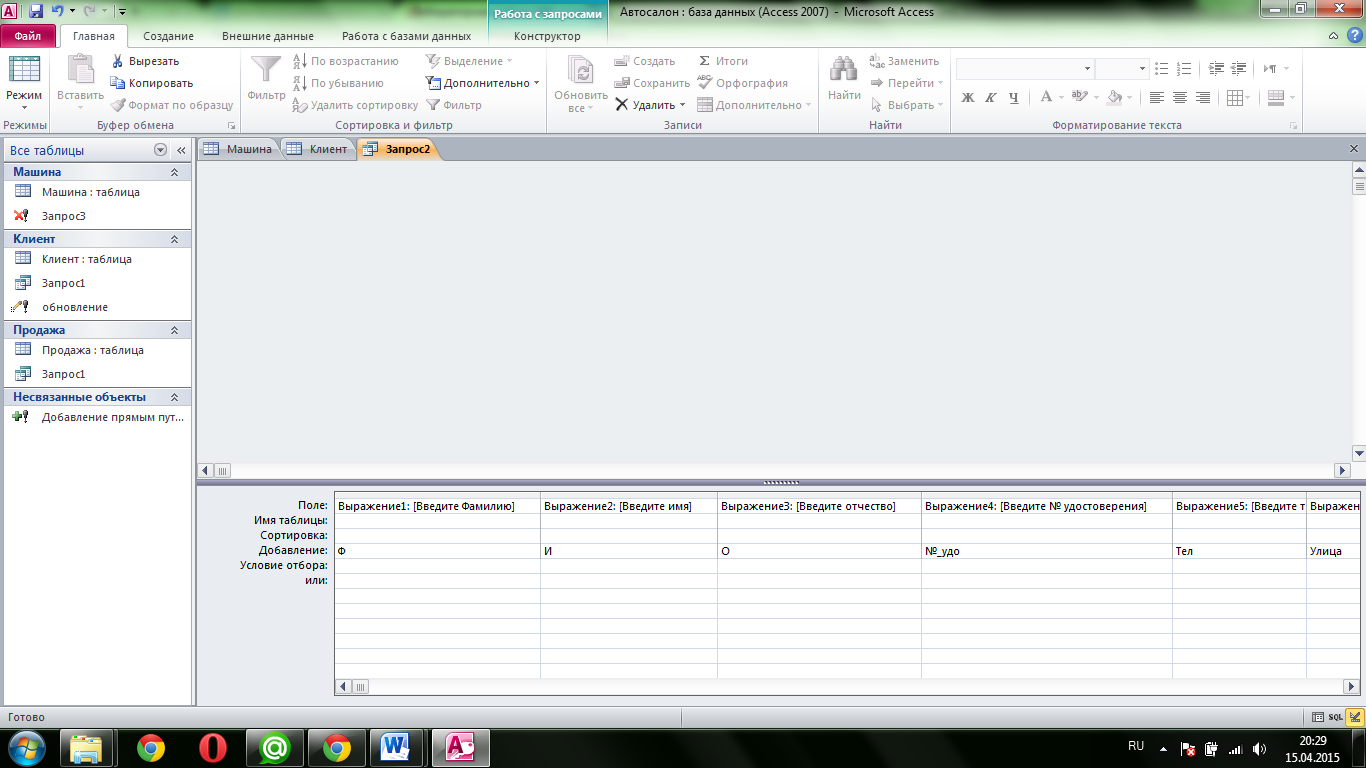Copy selection with Копировать
1366x768 pixels.
point(152,83)
